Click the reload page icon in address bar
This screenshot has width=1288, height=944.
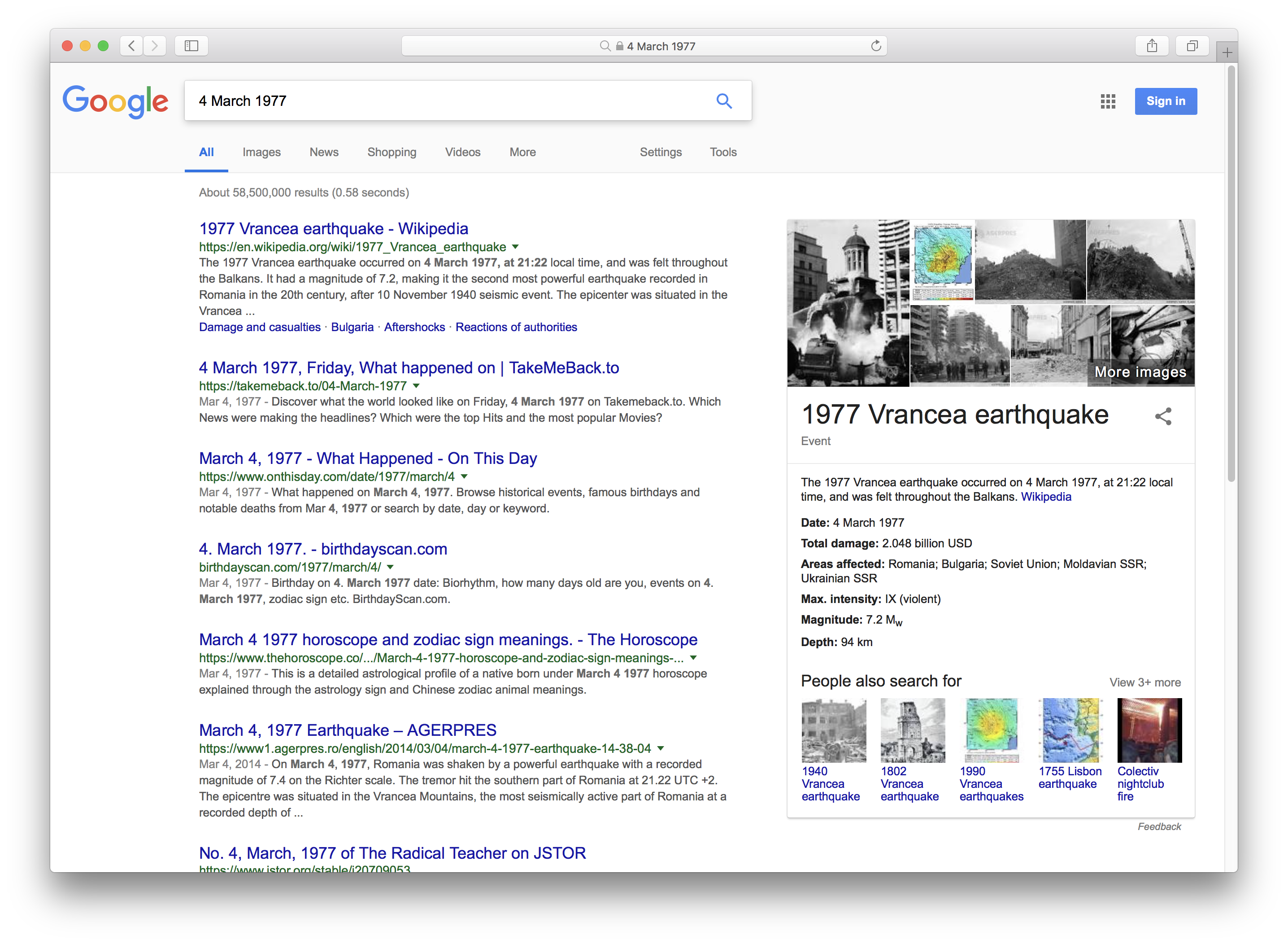[x=875, y=46]
